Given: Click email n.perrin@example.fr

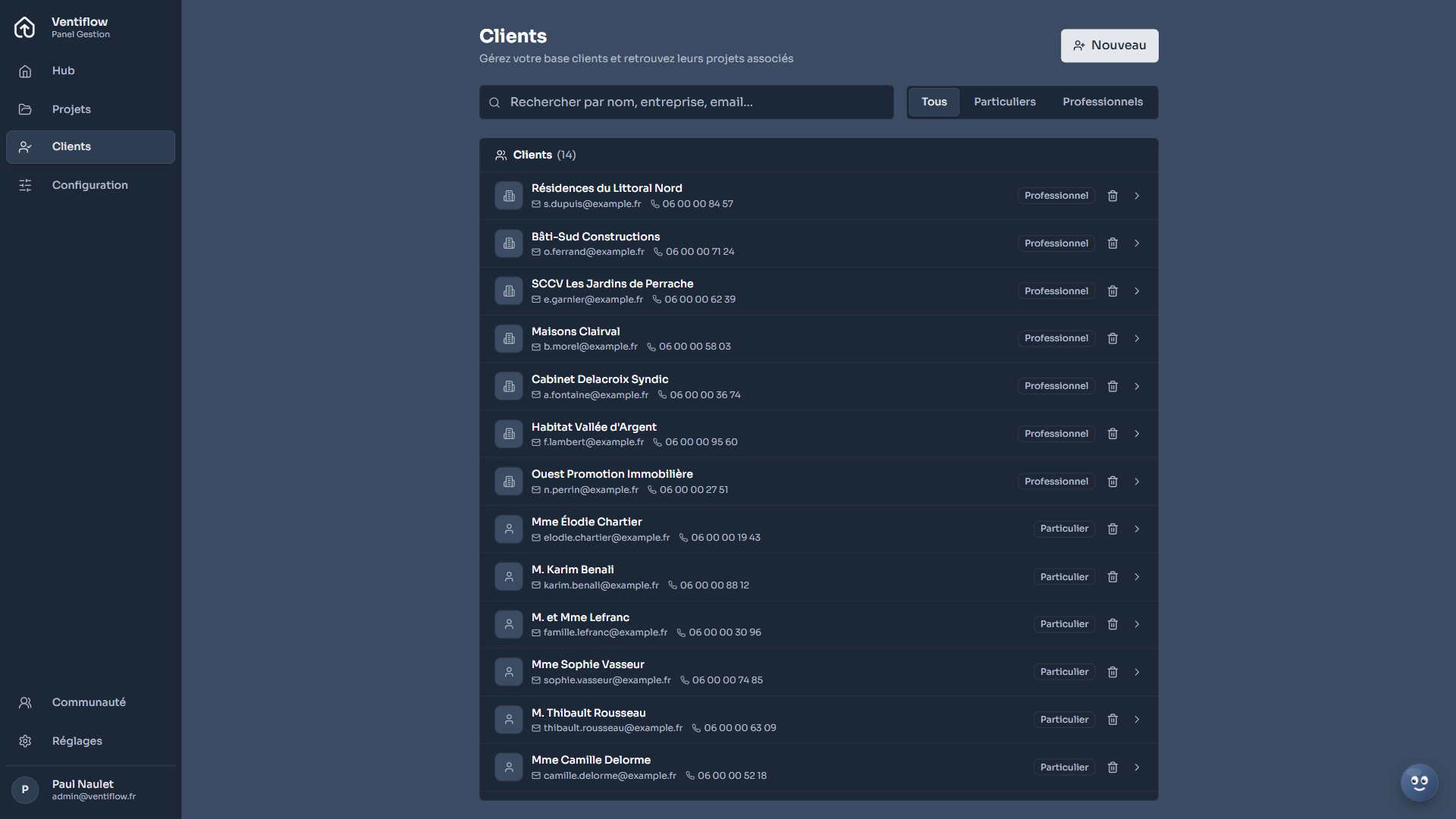Looking at the screenshot, I should pos(591,490).
